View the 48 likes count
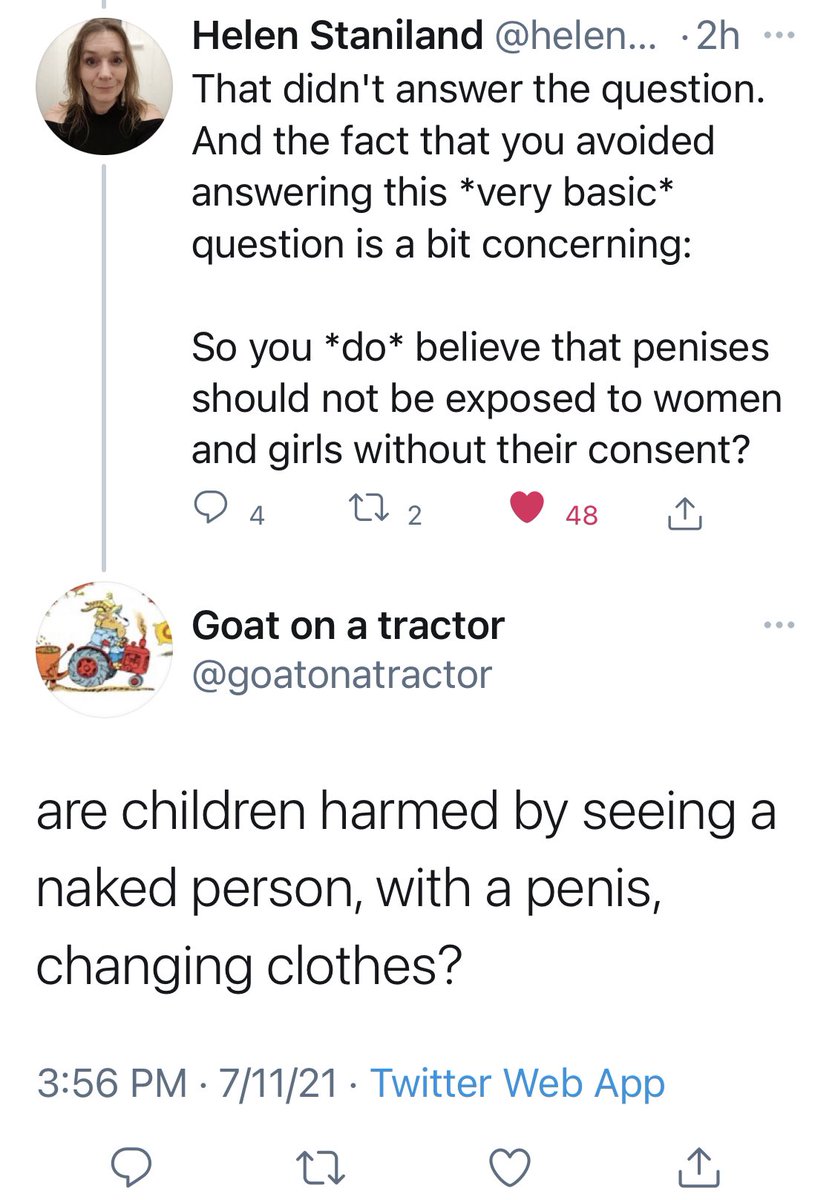The width and height of the screenshot is (835, 1200). coord(581,515)
